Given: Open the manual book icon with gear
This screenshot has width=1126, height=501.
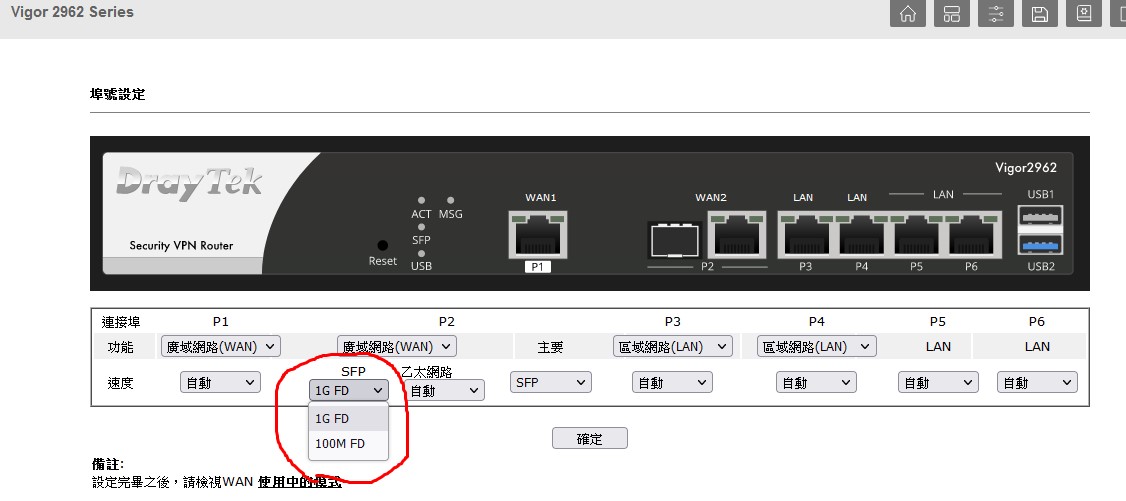Looking at the screenshot, I should (x=1084, y=14).
